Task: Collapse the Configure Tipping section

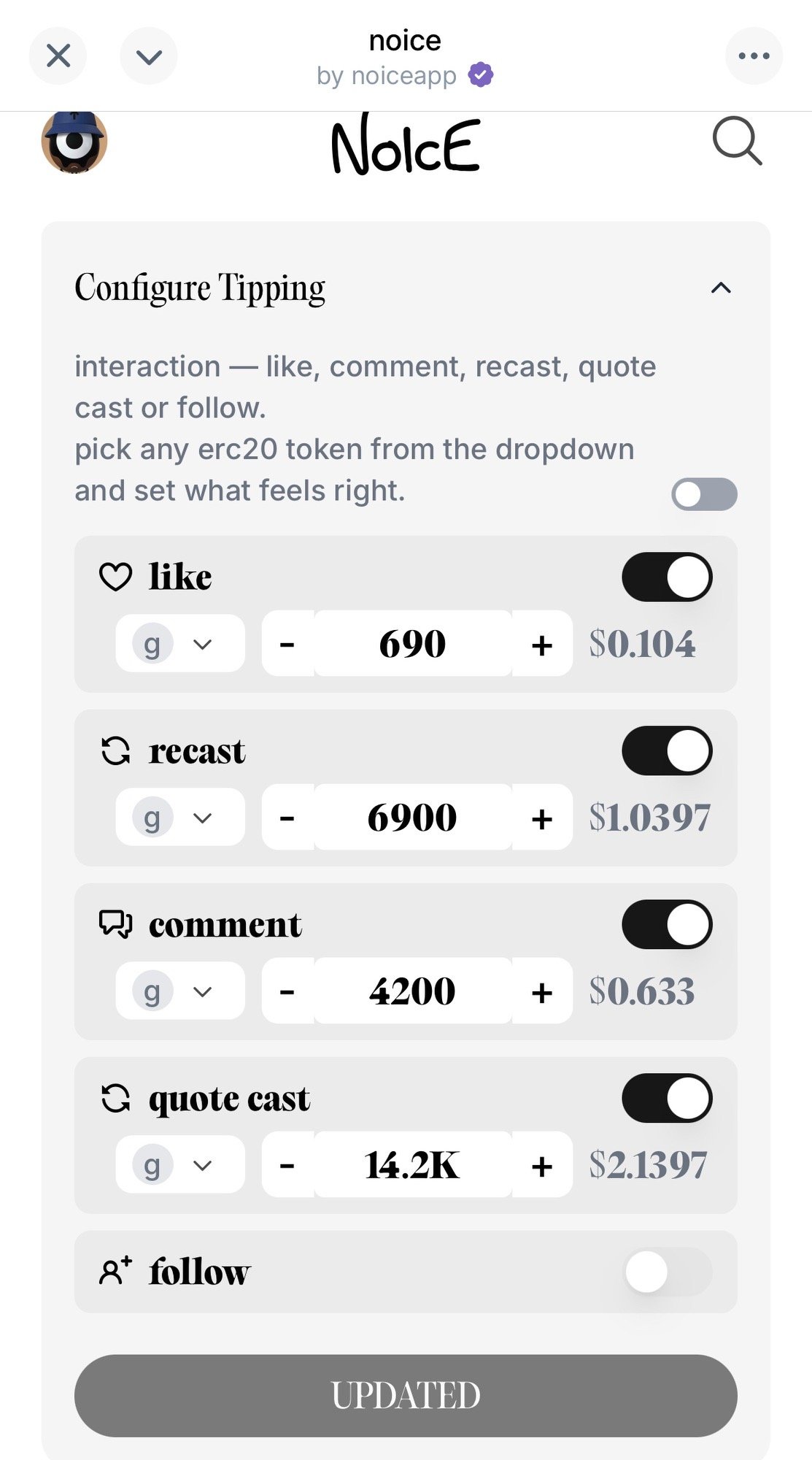Action: (720, 288)
